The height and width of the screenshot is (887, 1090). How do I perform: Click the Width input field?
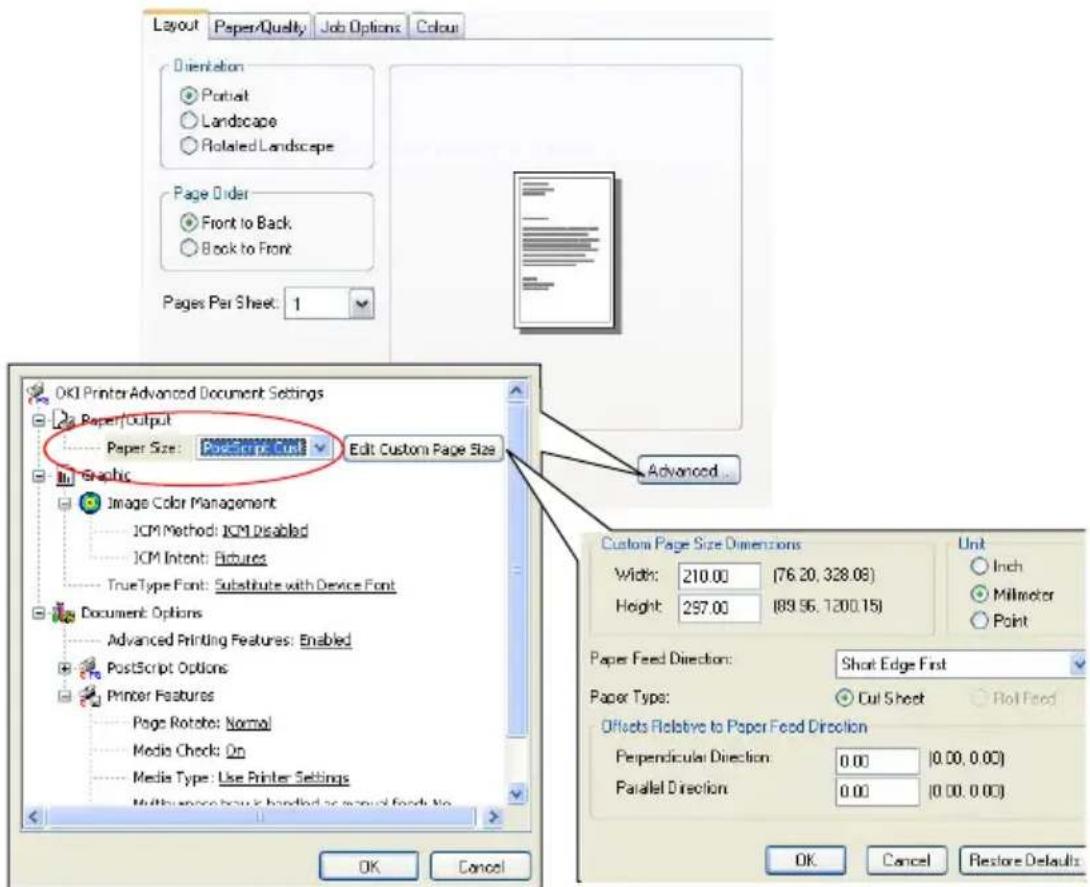[719, 576]
